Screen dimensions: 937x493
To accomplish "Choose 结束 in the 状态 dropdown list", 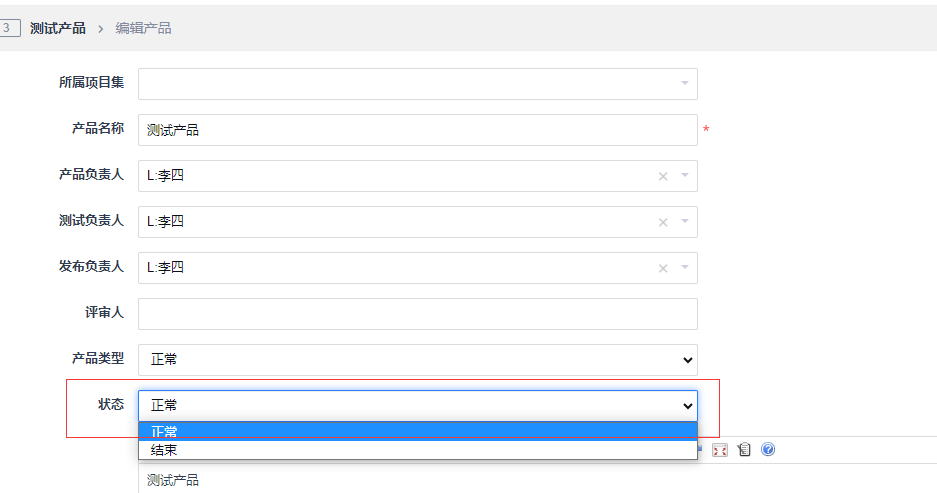I will click(418, 450).
